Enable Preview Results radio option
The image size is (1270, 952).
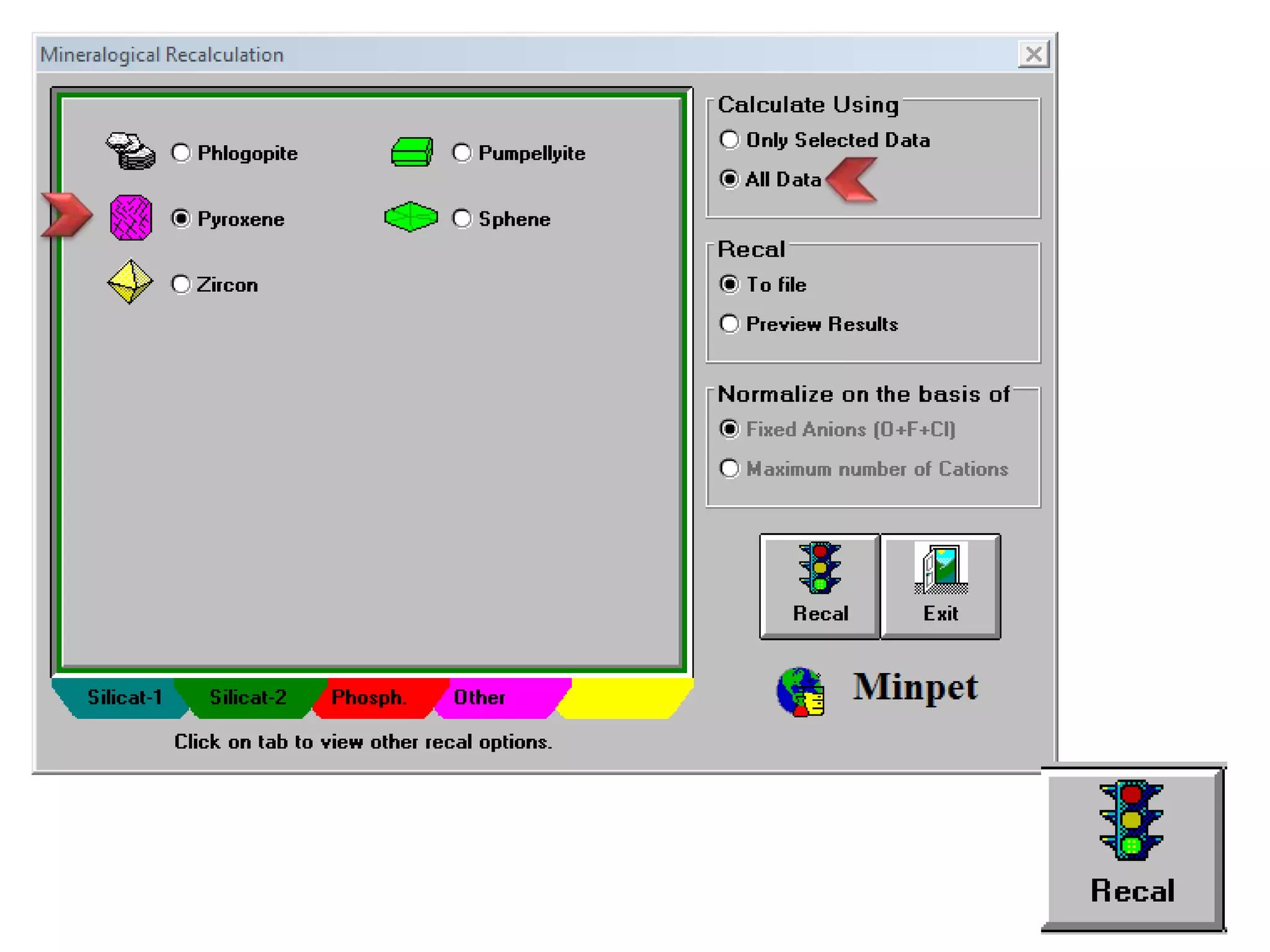[729, 324]
